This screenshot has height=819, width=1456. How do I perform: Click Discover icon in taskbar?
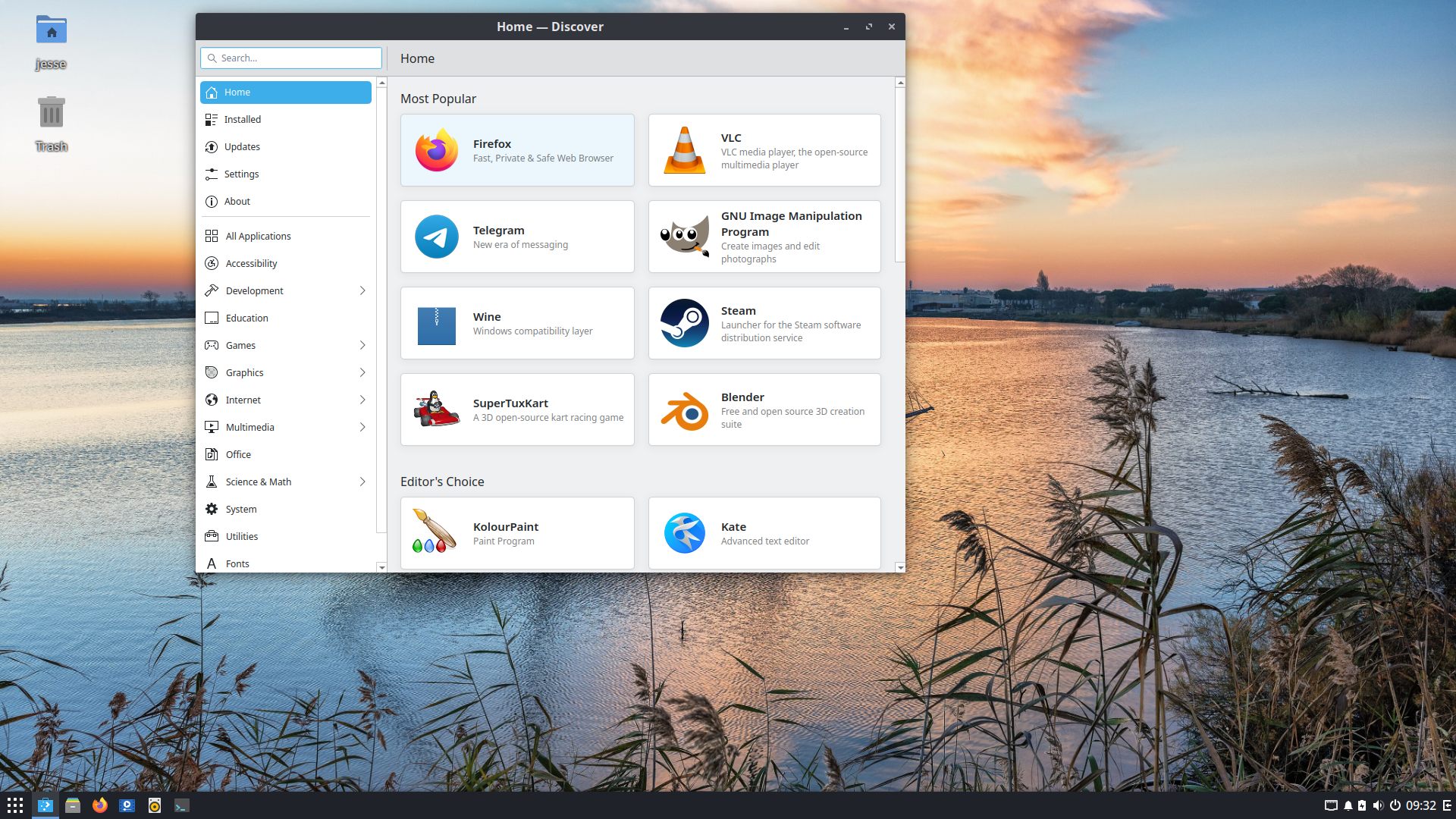tap(45, 805)
